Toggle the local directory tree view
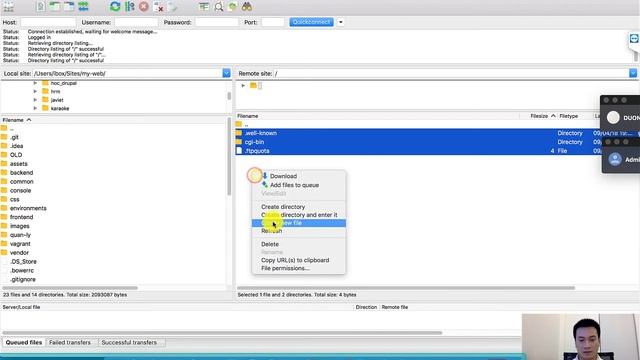The image size is (640, 360). tap(54, 7)
